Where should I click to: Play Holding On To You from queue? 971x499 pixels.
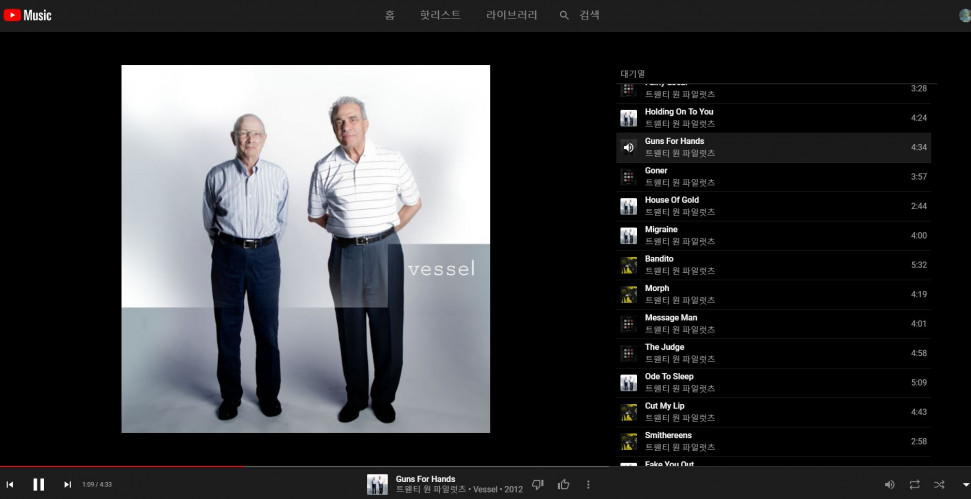(773, 118)
